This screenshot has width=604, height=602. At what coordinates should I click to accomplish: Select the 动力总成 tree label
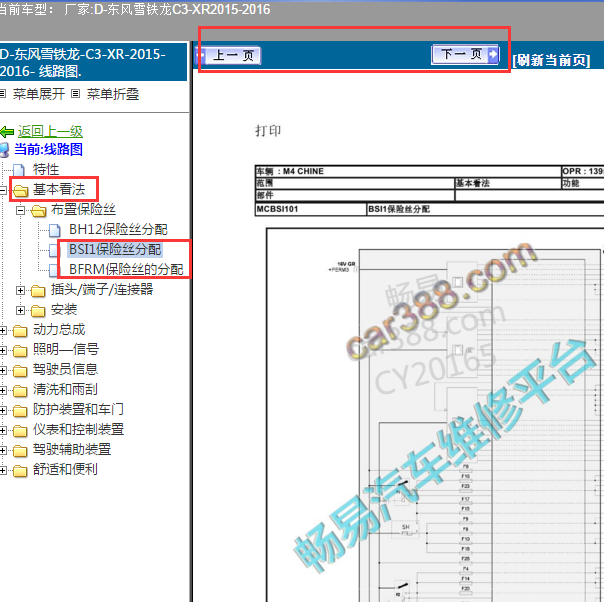tap(59, 329)
